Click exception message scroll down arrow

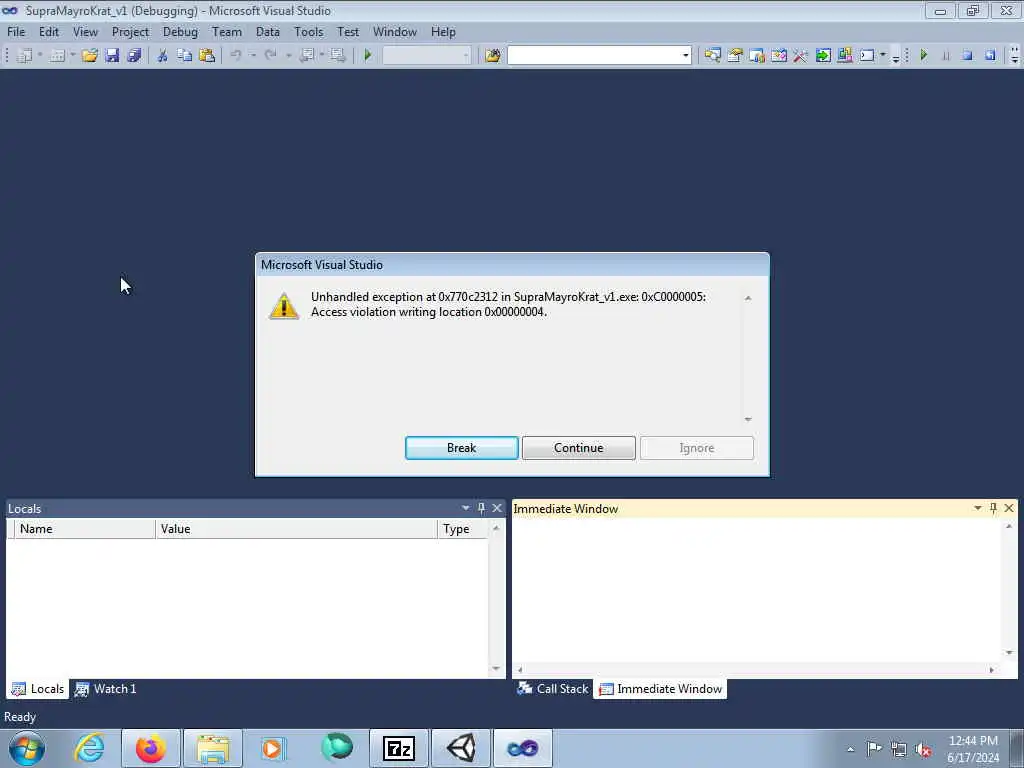[x=748, y=419]
